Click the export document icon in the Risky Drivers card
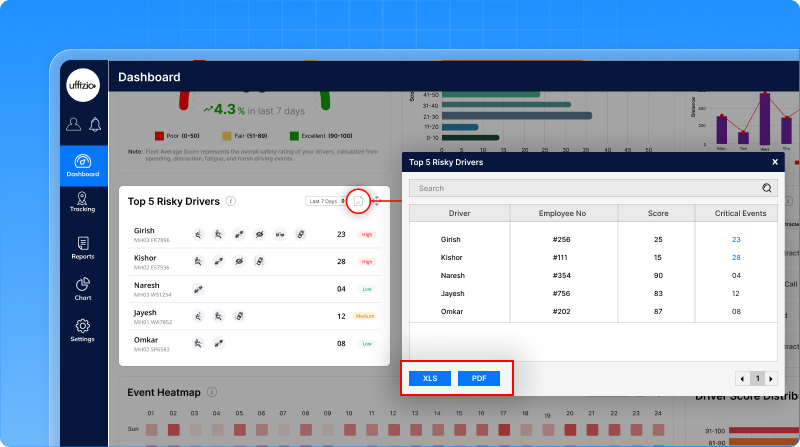The width and height of the screenshot is (800, 447). [x=359, y=201]
